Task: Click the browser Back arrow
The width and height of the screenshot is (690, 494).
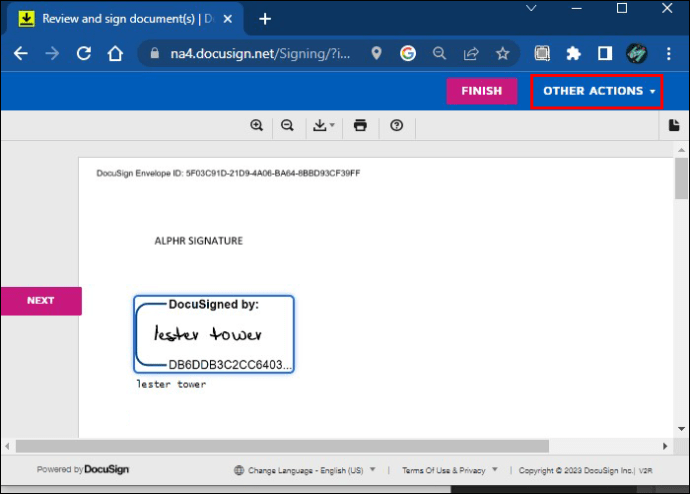Action: tap(21, 54)
